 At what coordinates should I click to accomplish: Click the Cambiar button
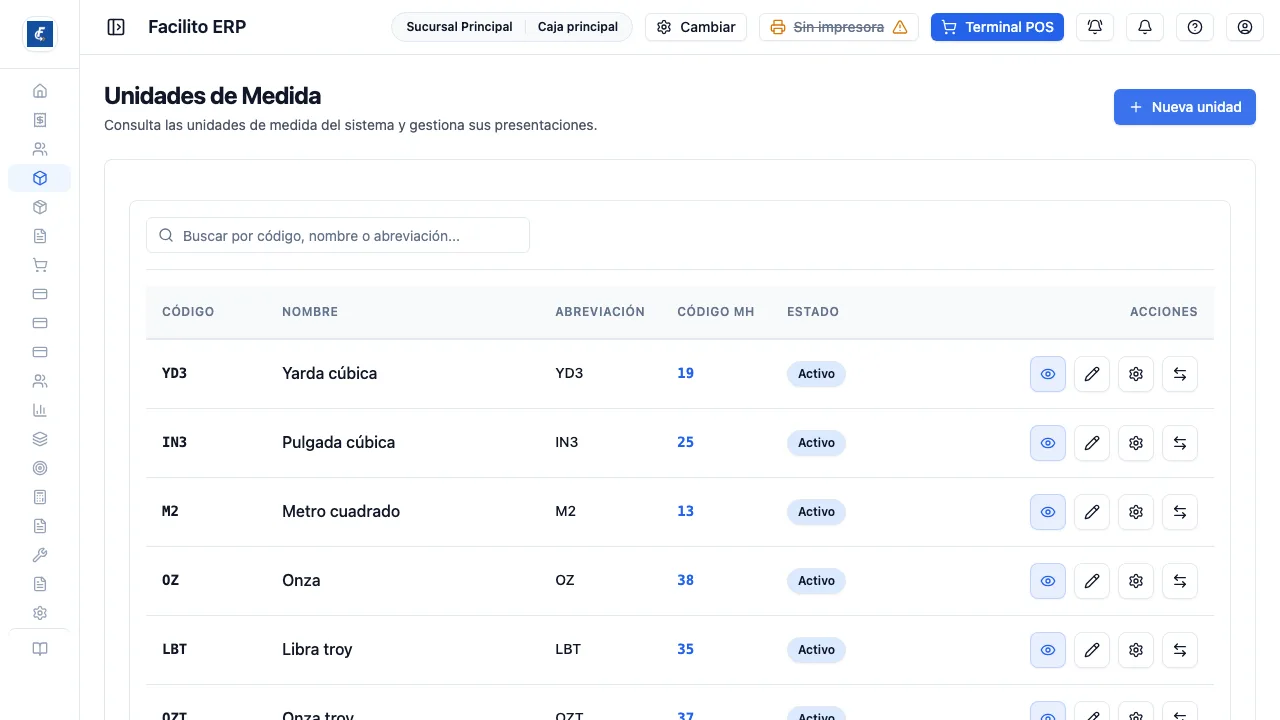coord(696,27)
